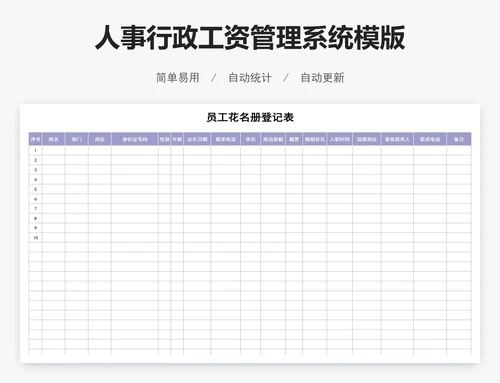Click row number 1 in 序号 column

(35, 150)
